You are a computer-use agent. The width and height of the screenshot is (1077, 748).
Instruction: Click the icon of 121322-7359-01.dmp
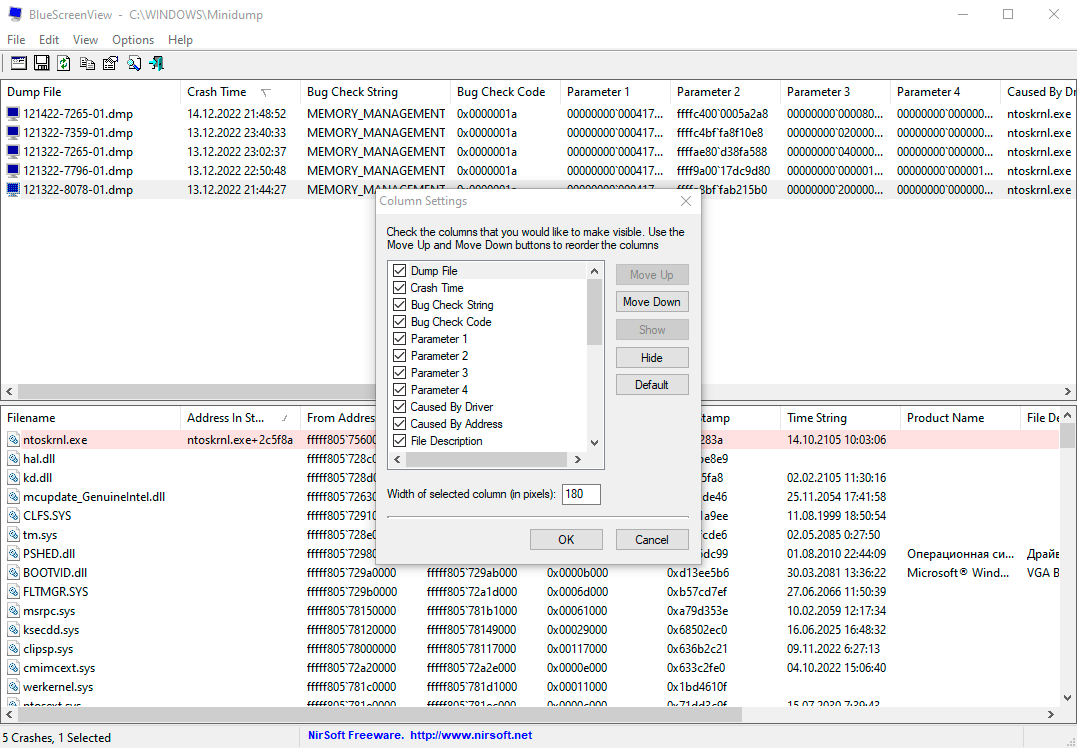click(13, 133)
